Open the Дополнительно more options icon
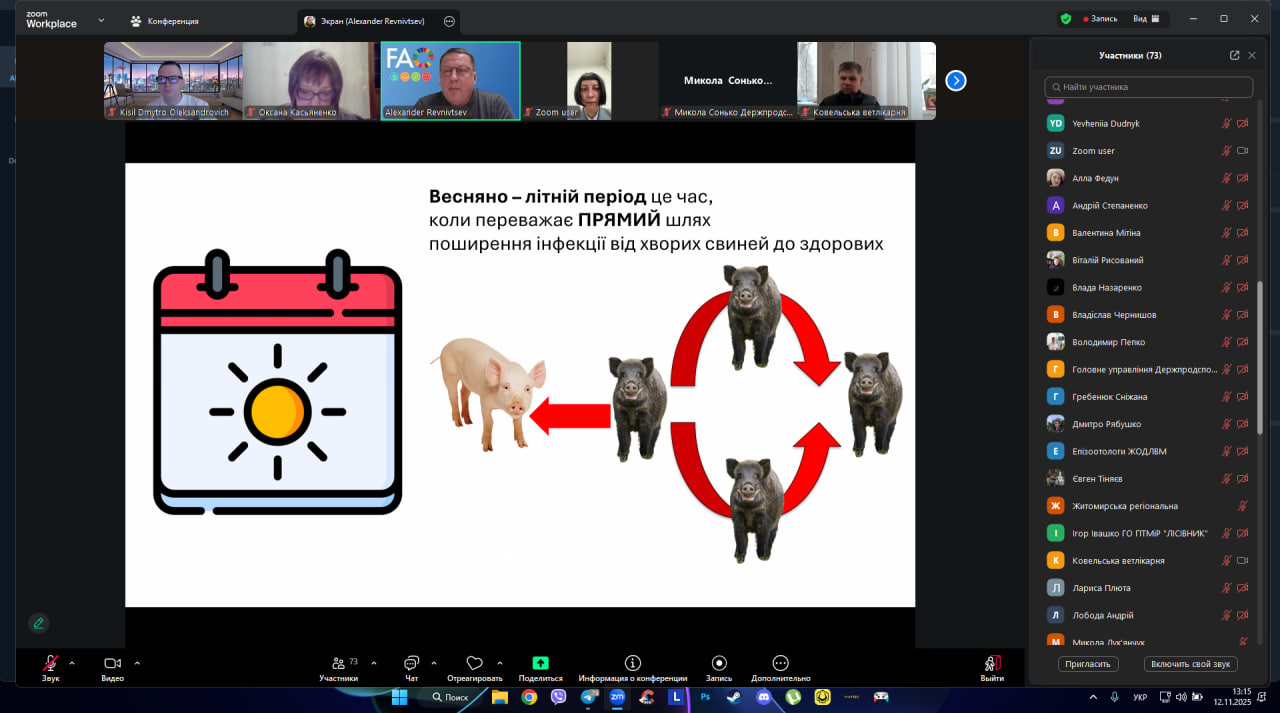 click(x=780, y=663)
